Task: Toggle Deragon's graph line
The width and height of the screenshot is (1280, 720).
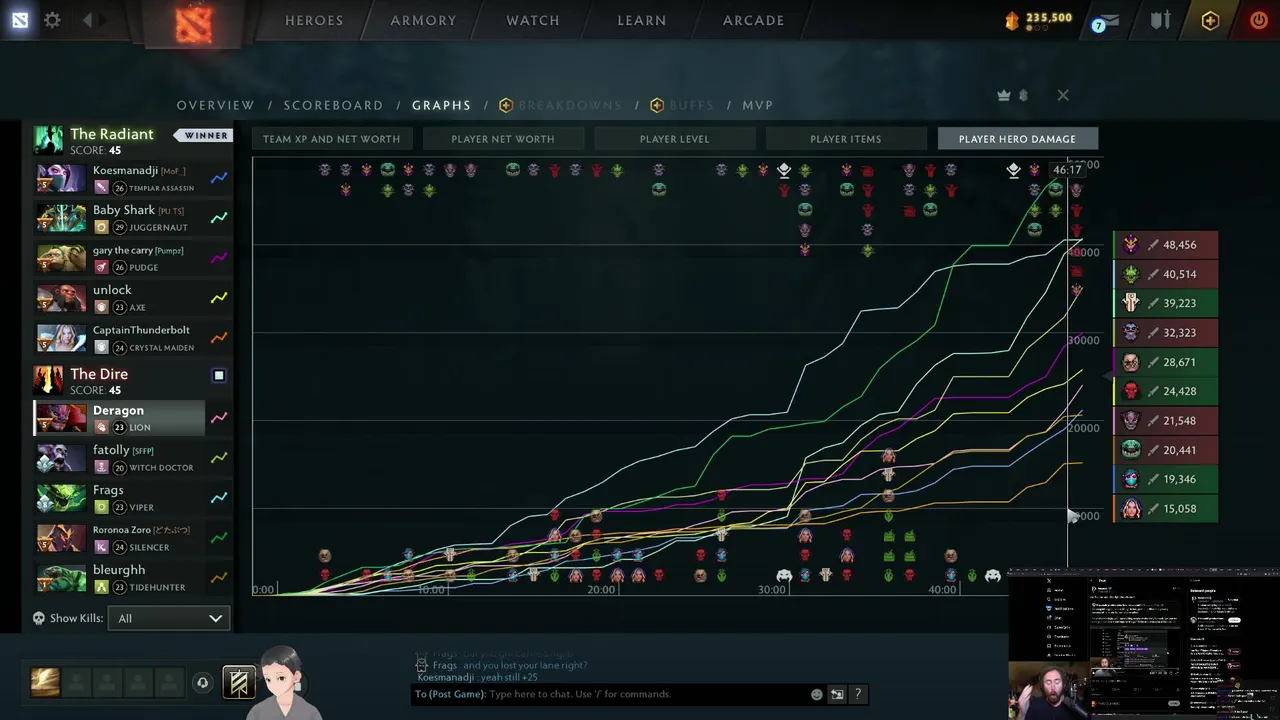Action: click(x=219, y=417)
